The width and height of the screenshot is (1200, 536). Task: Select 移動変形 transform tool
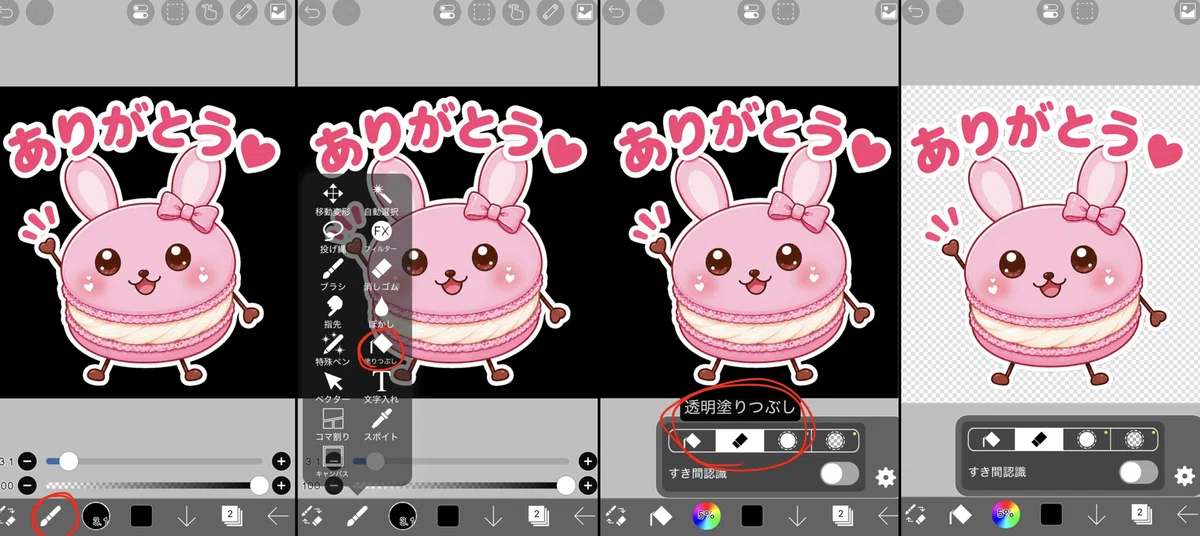pyautogui.click(x=332, y=199)
